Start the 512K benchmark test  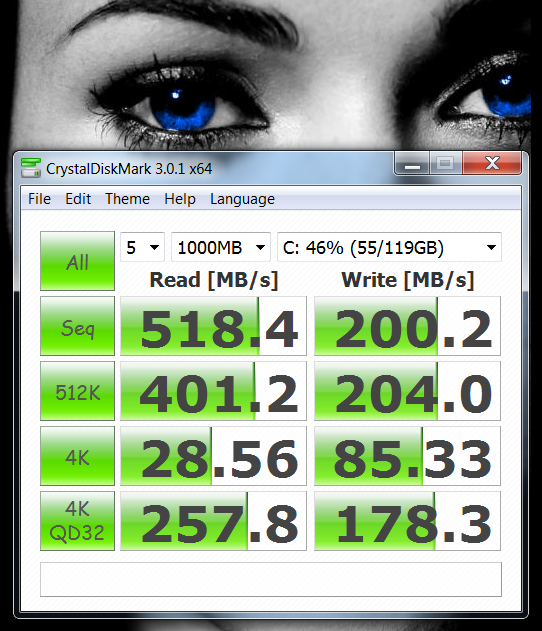[x=77, y=391]
